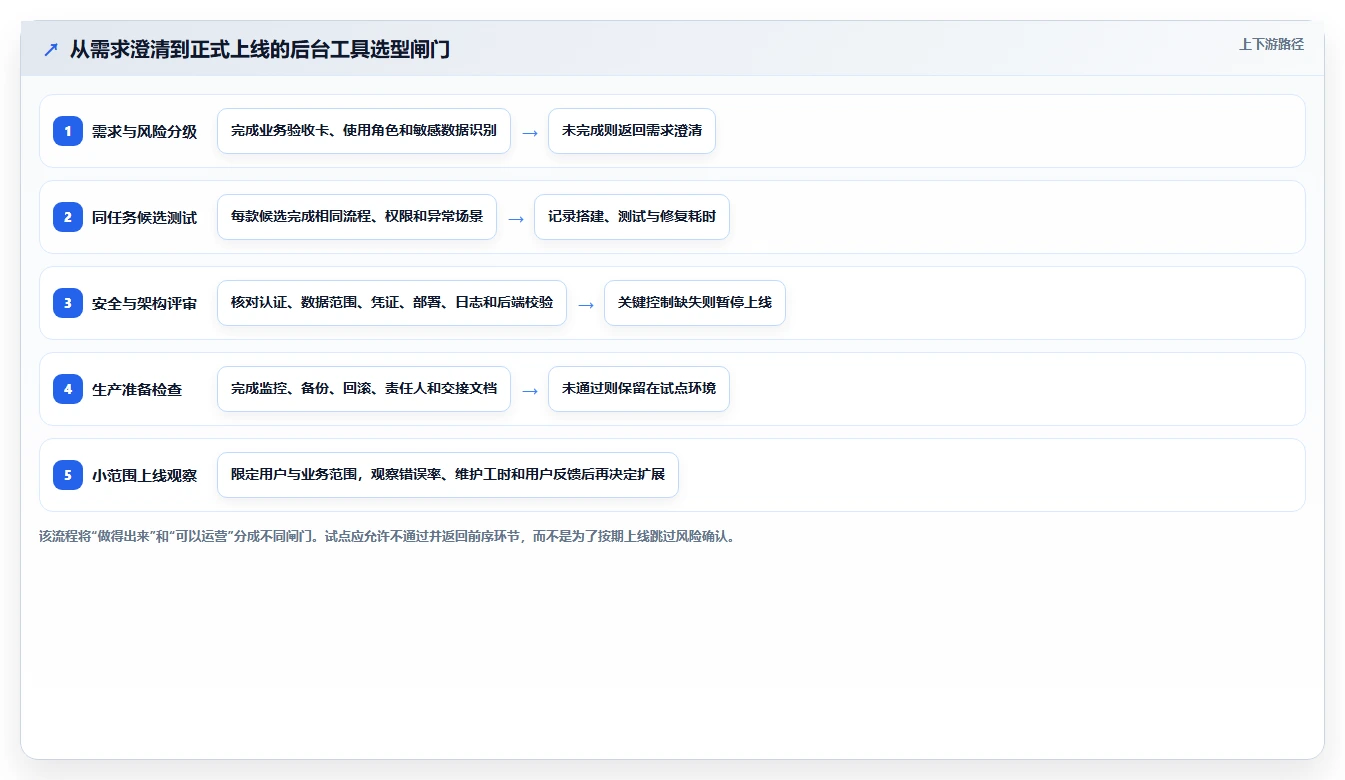Click the 限定用户与业务范围 observation box
This screenshot has height=780, width=1345.
448,475
